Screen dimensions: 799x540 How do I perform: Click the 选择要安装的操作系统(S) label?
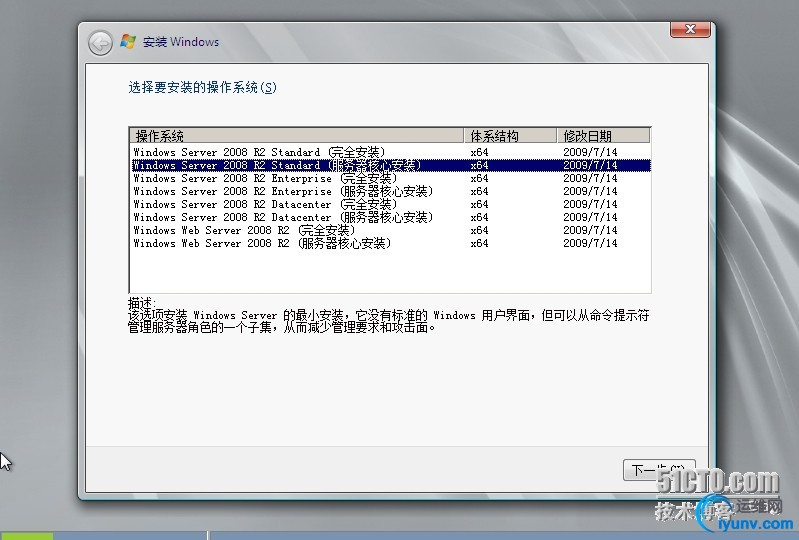202,88
